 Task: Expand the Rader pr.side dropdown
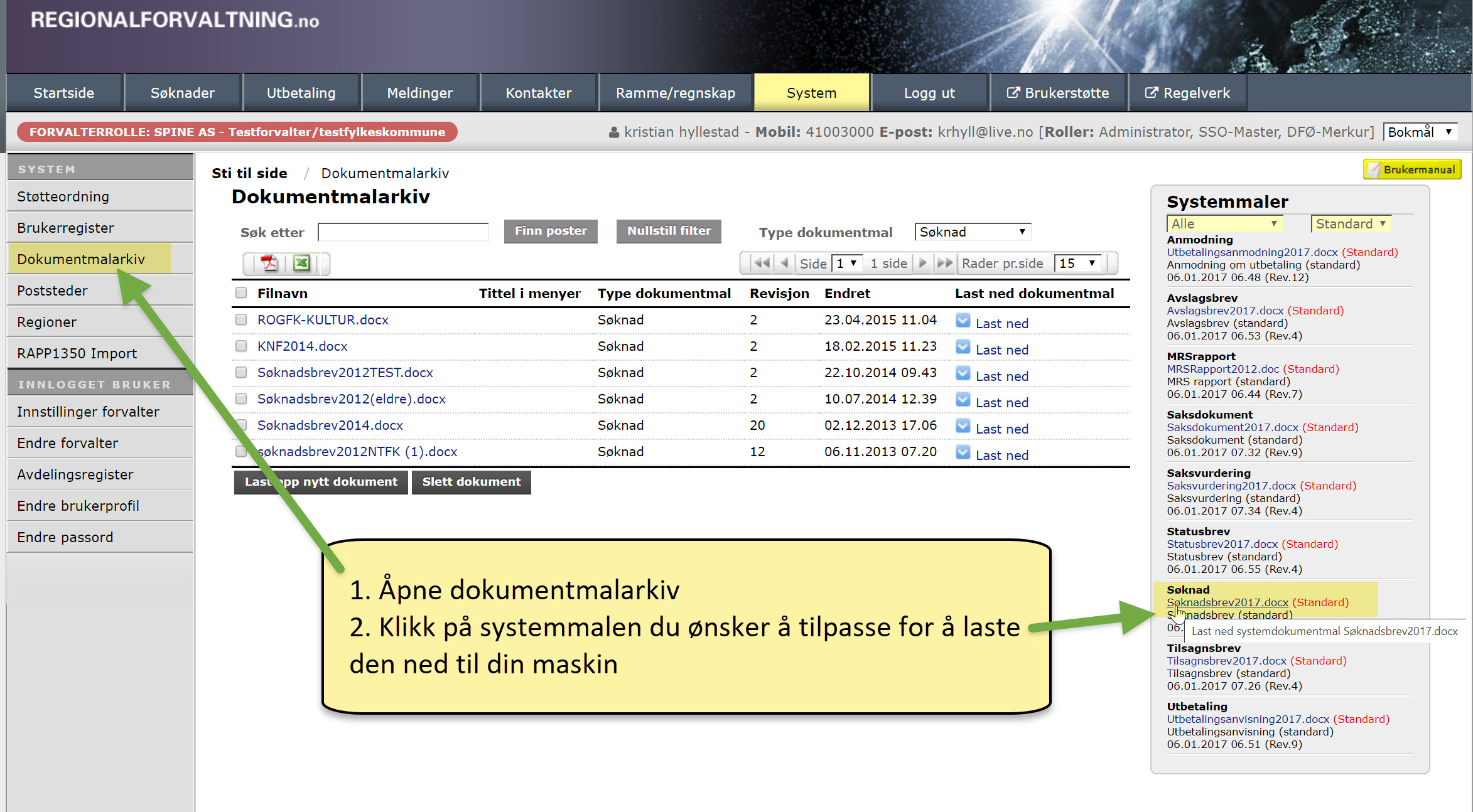pyautogui.click(x=1078, y=263)
